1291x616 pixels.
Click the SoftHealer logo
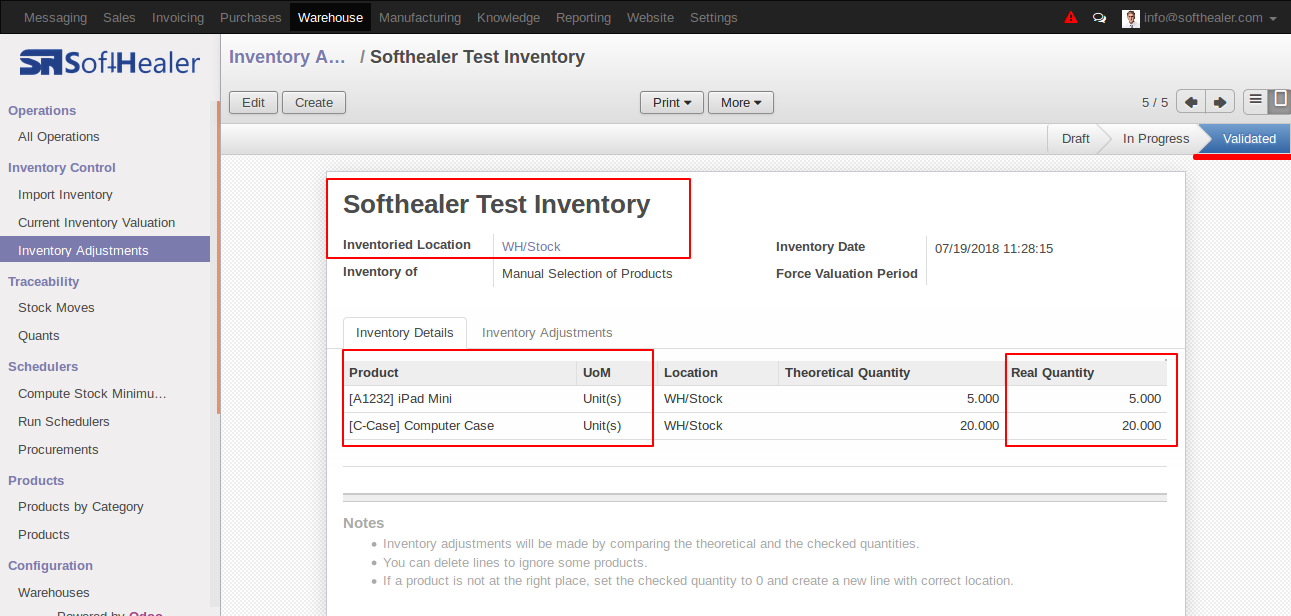(110, 64)
